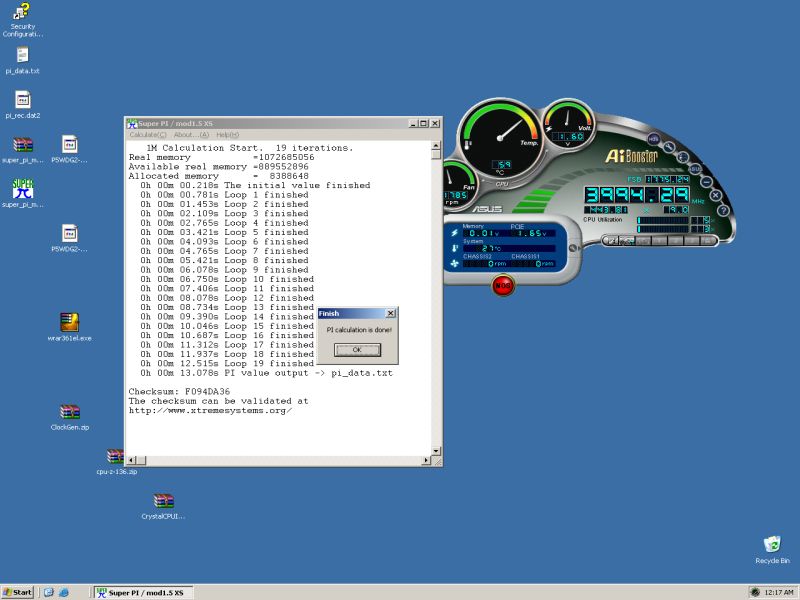Image resolution: width=800 pixels, height=600 pixels.
Task: Click the CPU temperature gauge dial
Action: coord(500,138)
